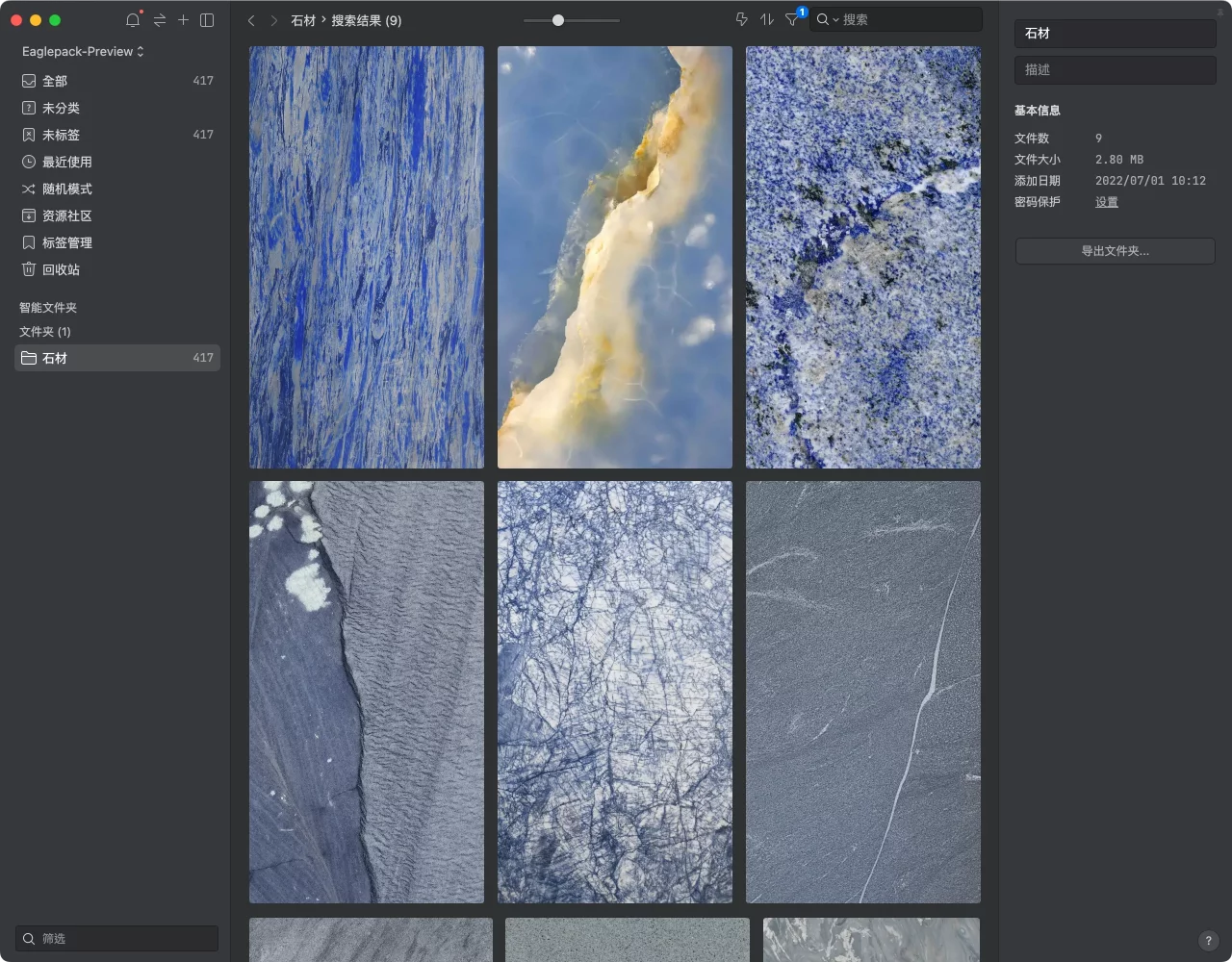Select the white-cracked blue marble thumbnail

pyautogui.click(x=615, y=692)
